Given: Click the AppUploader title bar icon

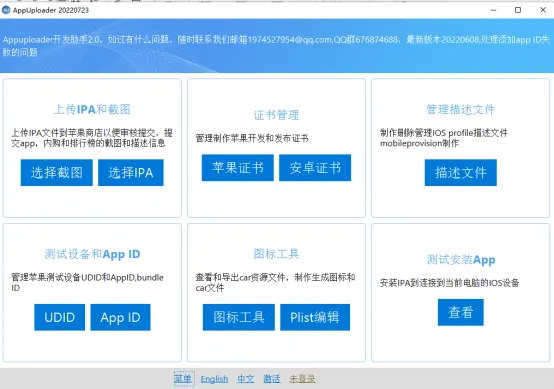Looking at the screenshot, I should (6, 10).
